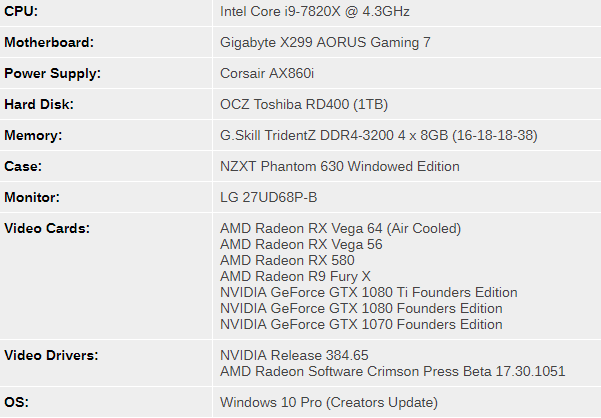Click Gigabyte X299 AORUS Gaming 7 entry
The image size is (601, 418).
click(325, 43)
